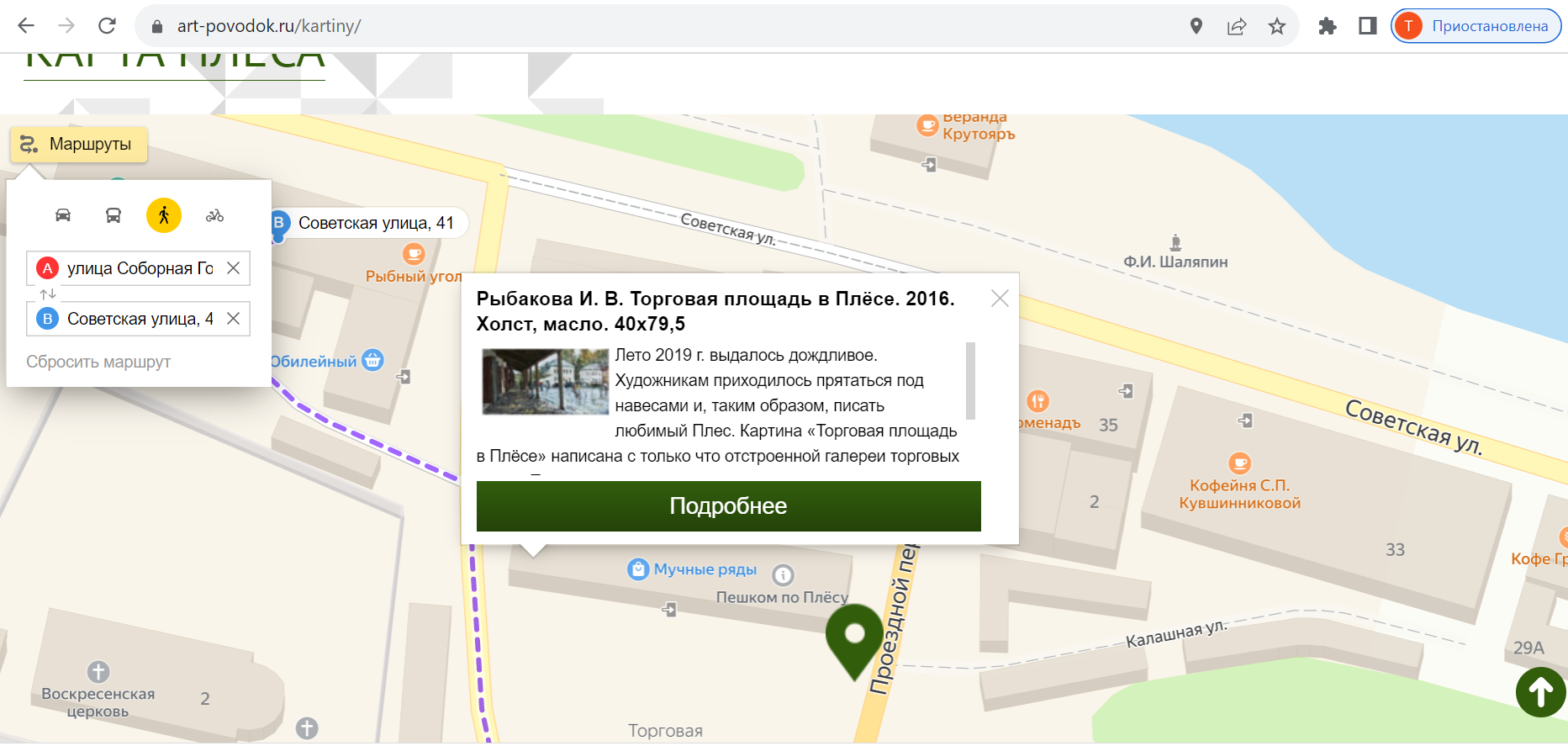The width and height of the screenshot is (1568, 746).
Task: Bookmark this page with the star icon
Action: tap(1277, 26)
